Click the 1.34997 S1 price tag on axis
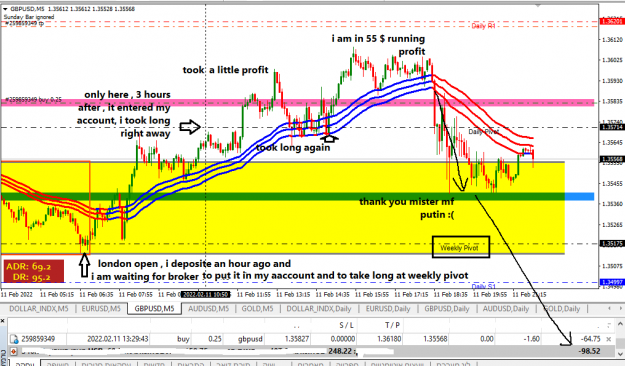The width and height of the screenshot is (625, 366). coord(612,282)
